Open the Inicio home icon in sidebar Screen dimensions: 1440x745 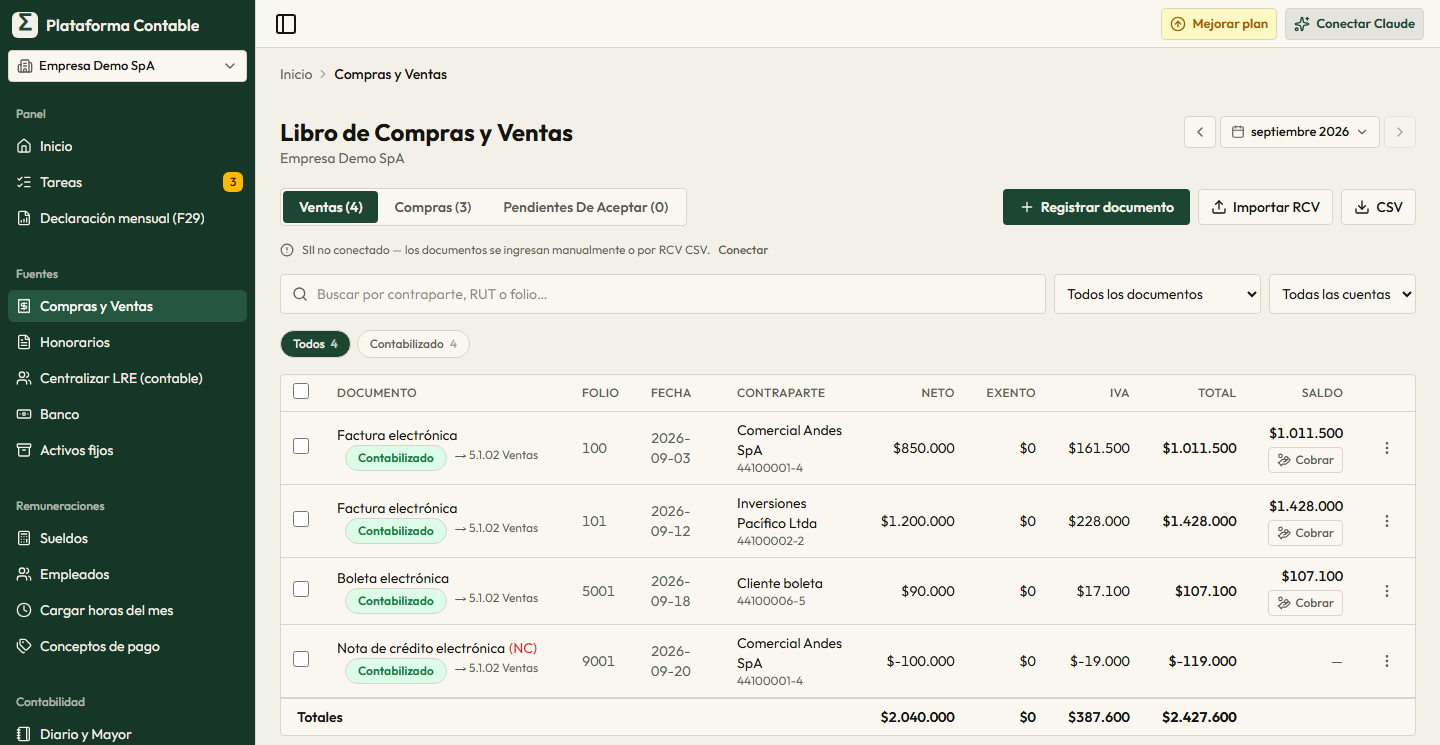coord(25,146)
